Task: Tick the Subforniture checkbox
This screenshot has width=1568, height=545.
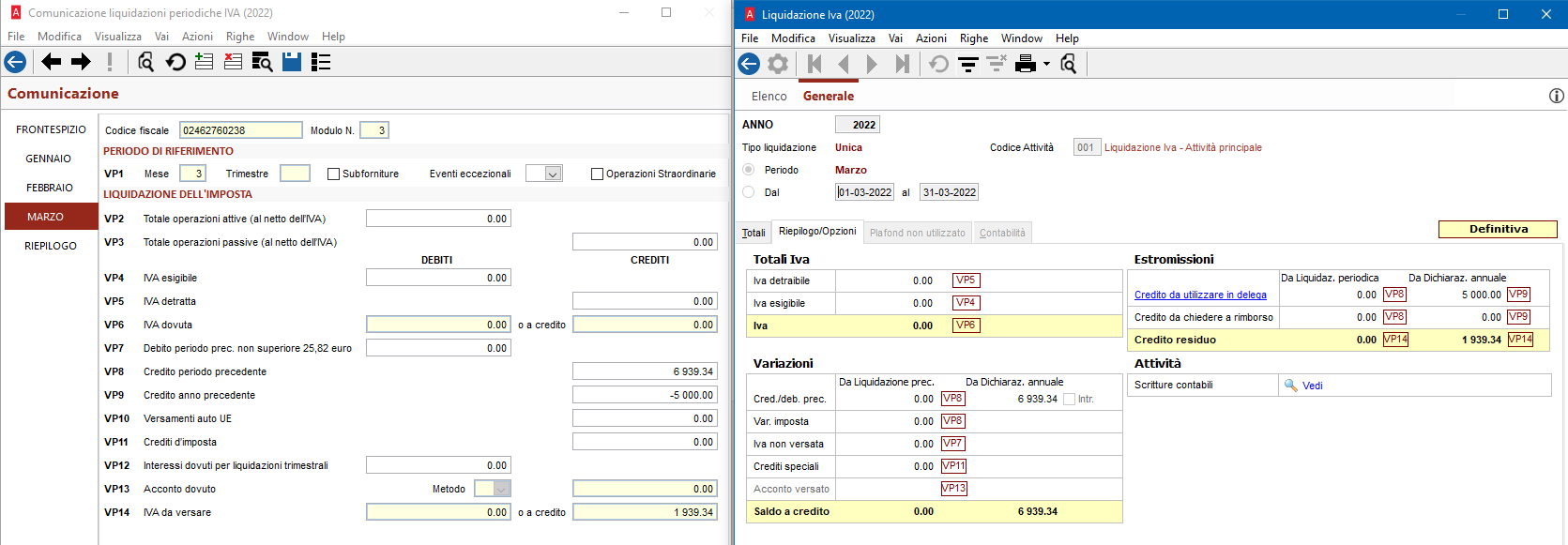Action: [x=333, y=174]
